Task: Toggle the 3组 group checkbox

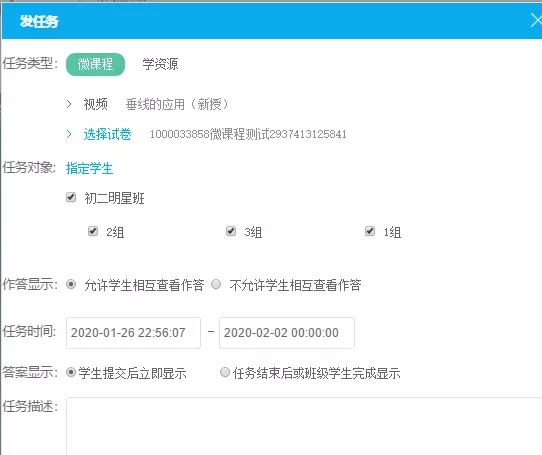Action: point(231,231)
